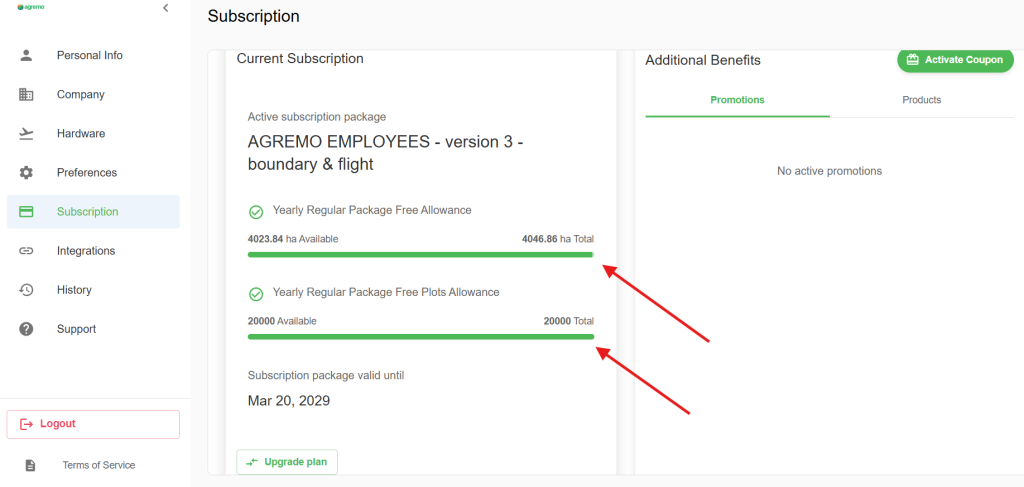The height and width of the screenshot is (487, 1024).
Task: Click the Hardware drone icon
Action: tap(27, 133)
